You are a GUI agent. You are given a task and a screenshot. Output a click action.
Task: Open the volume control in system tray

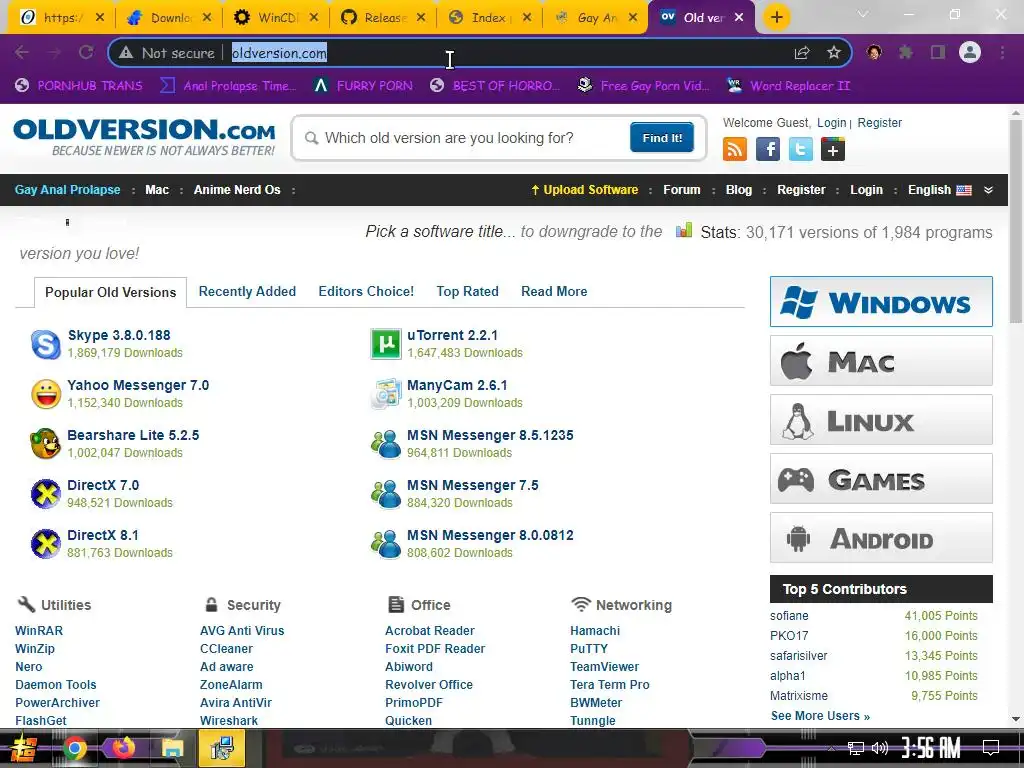pyautogui.click(x=880, y=748)
